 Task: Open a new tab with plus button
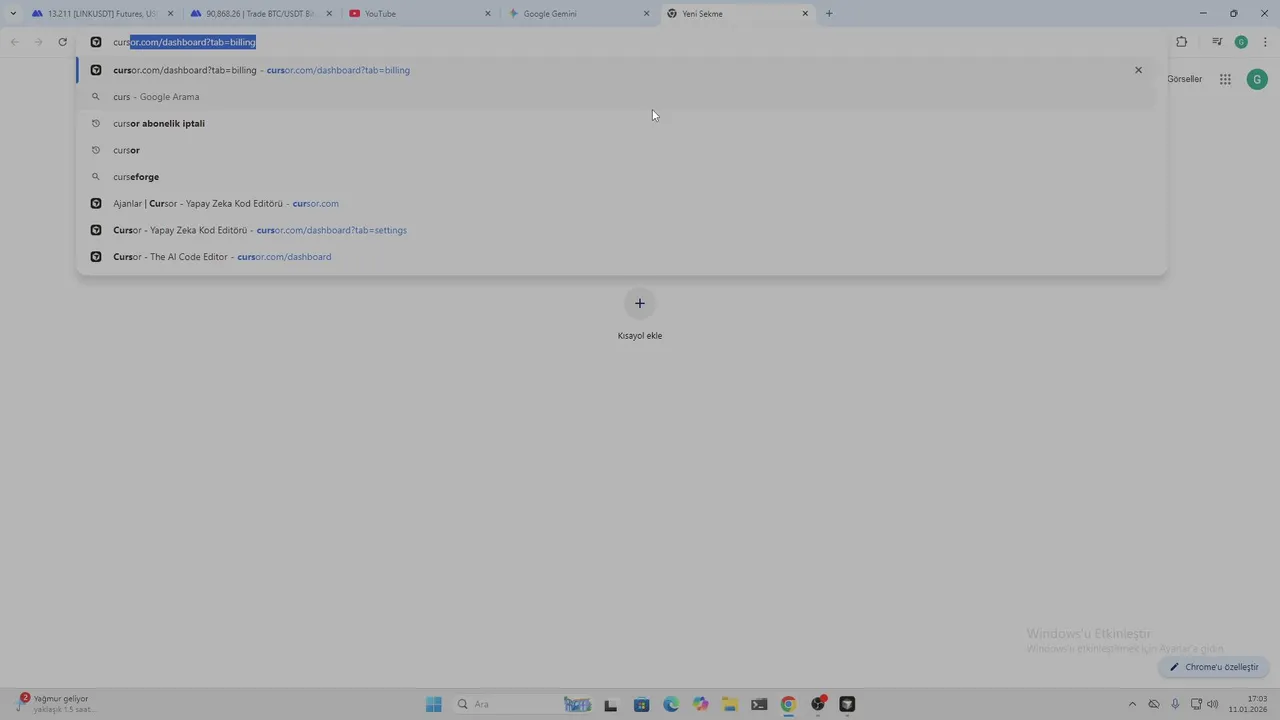pos(829,13)
